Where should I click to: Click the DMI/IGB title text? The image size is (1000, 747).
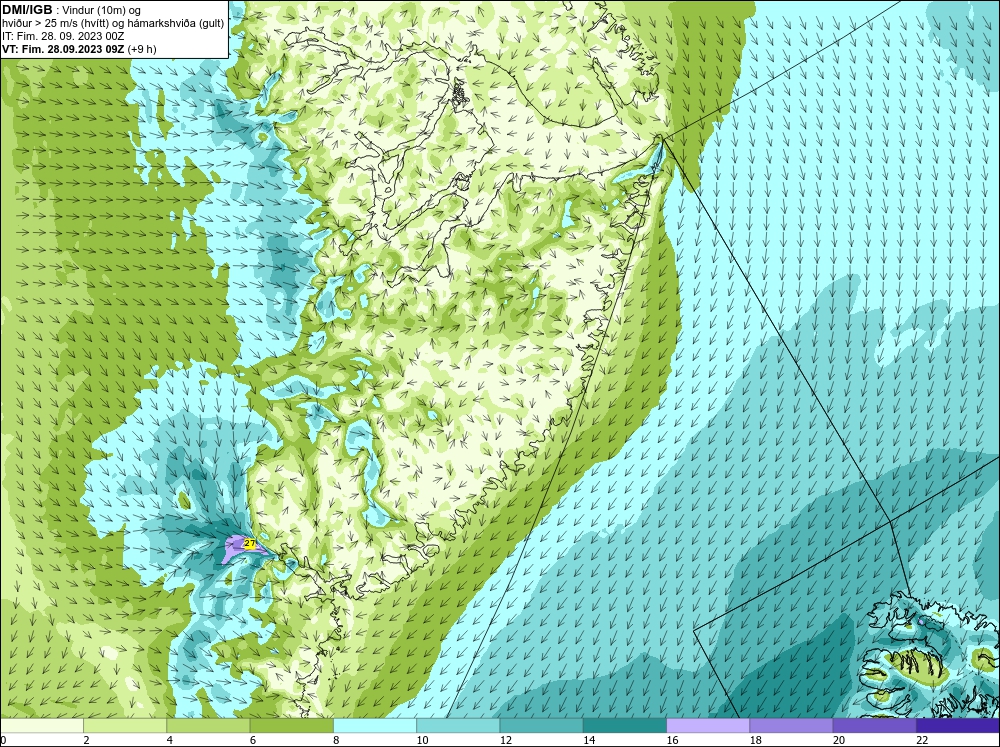coord(27,10)
